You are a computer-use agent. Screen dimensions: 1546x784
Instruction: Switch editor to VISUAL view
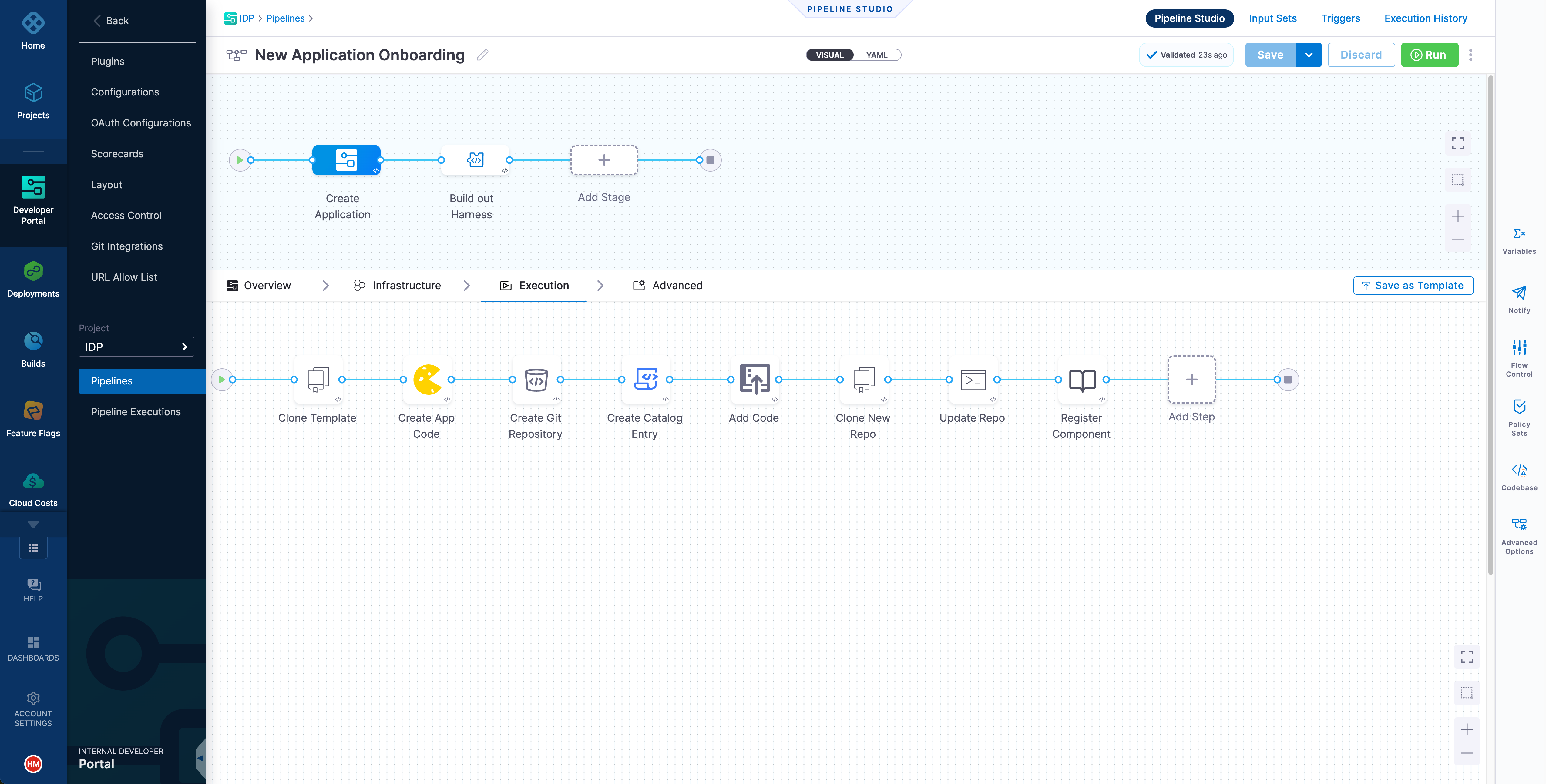[829, 55]
